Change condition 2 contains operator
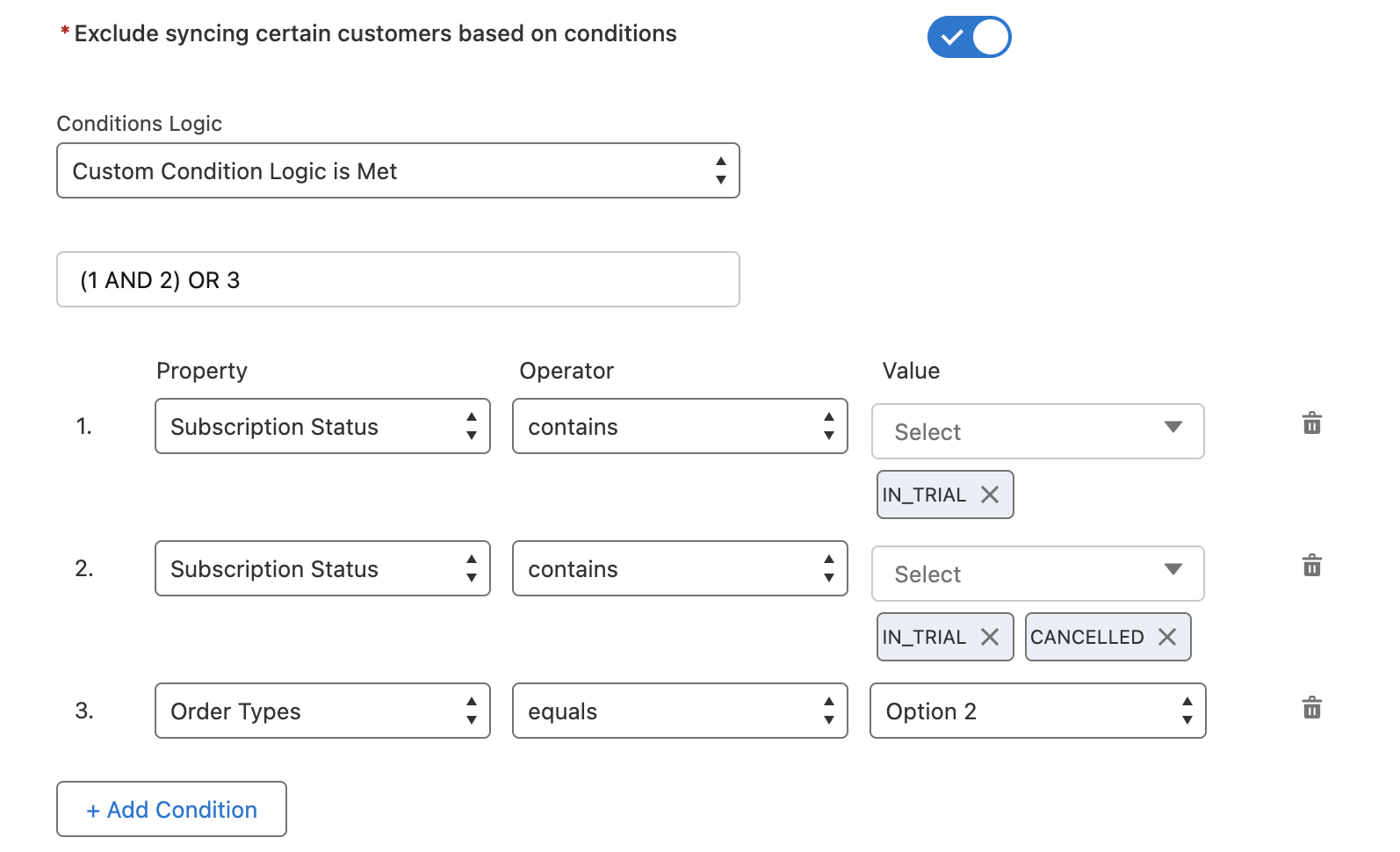 tap(680, 568)
